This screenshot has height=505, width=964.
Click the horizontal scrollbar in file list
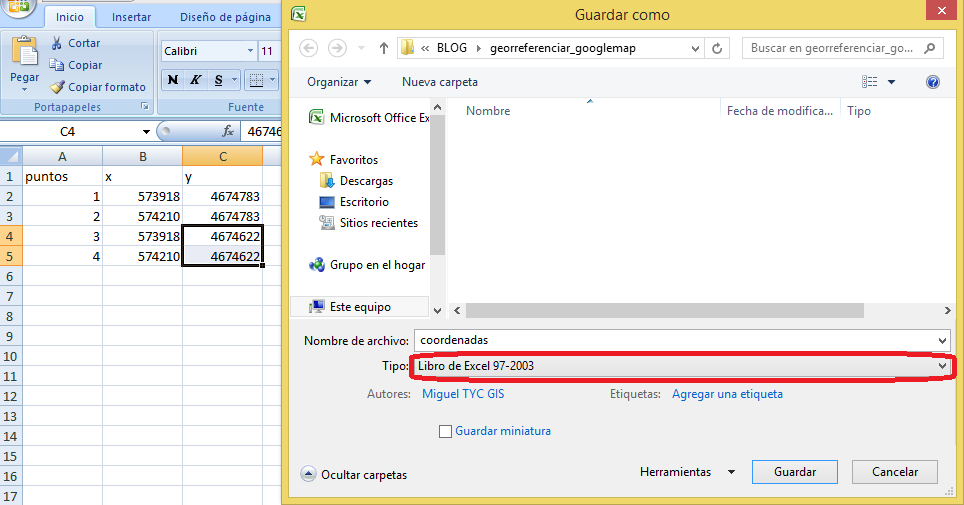(665, 311)
